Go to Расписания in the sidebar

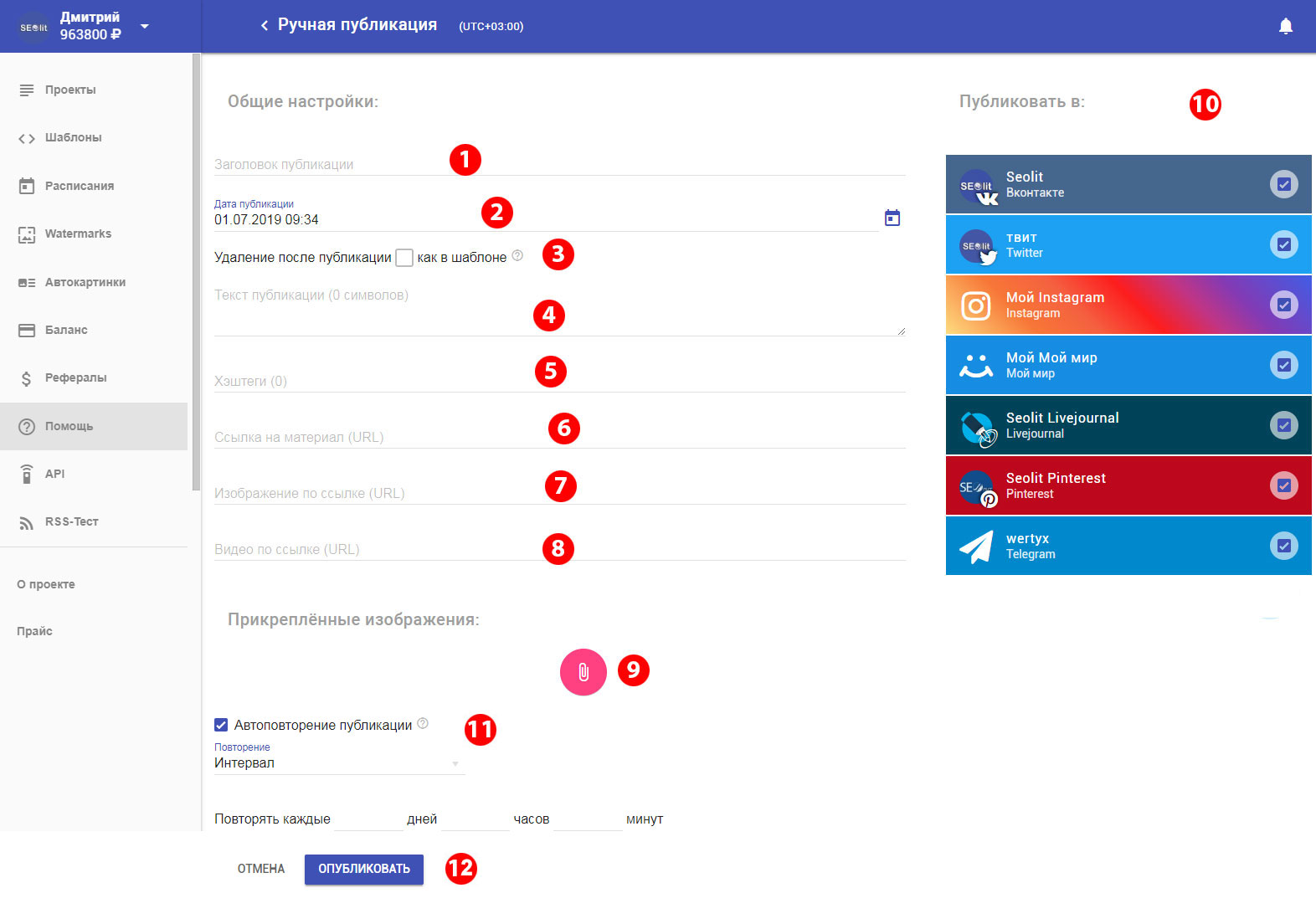(79, 186)
